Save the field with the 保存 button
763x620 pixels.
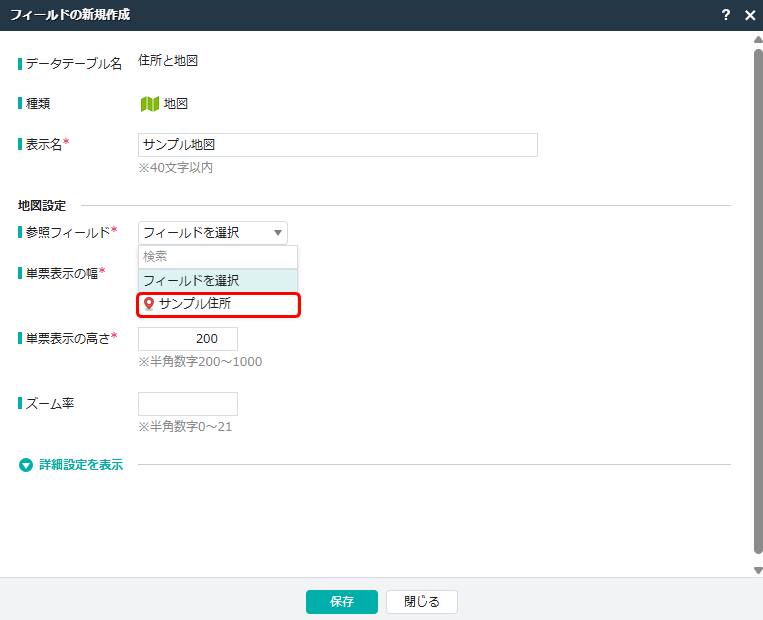[x=342, y=602]
